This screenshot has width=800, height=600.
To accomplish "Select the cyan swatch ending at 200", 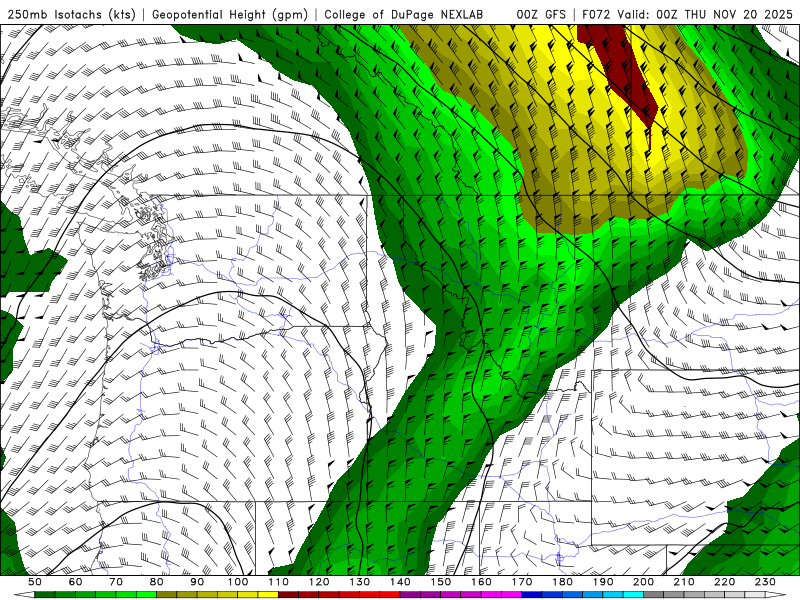I will tap(634, 595).
